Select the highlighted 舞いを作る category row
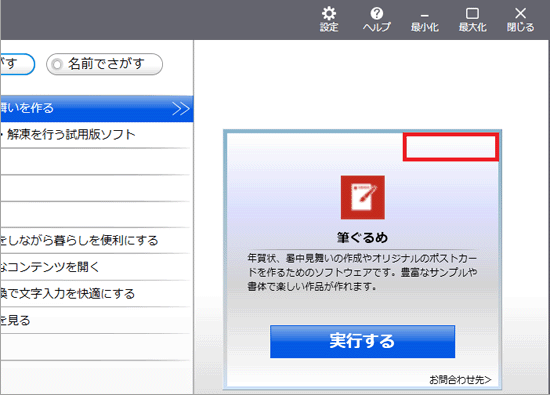The height and width of the screenshot is (395, 550). click(x=96, y=108)
